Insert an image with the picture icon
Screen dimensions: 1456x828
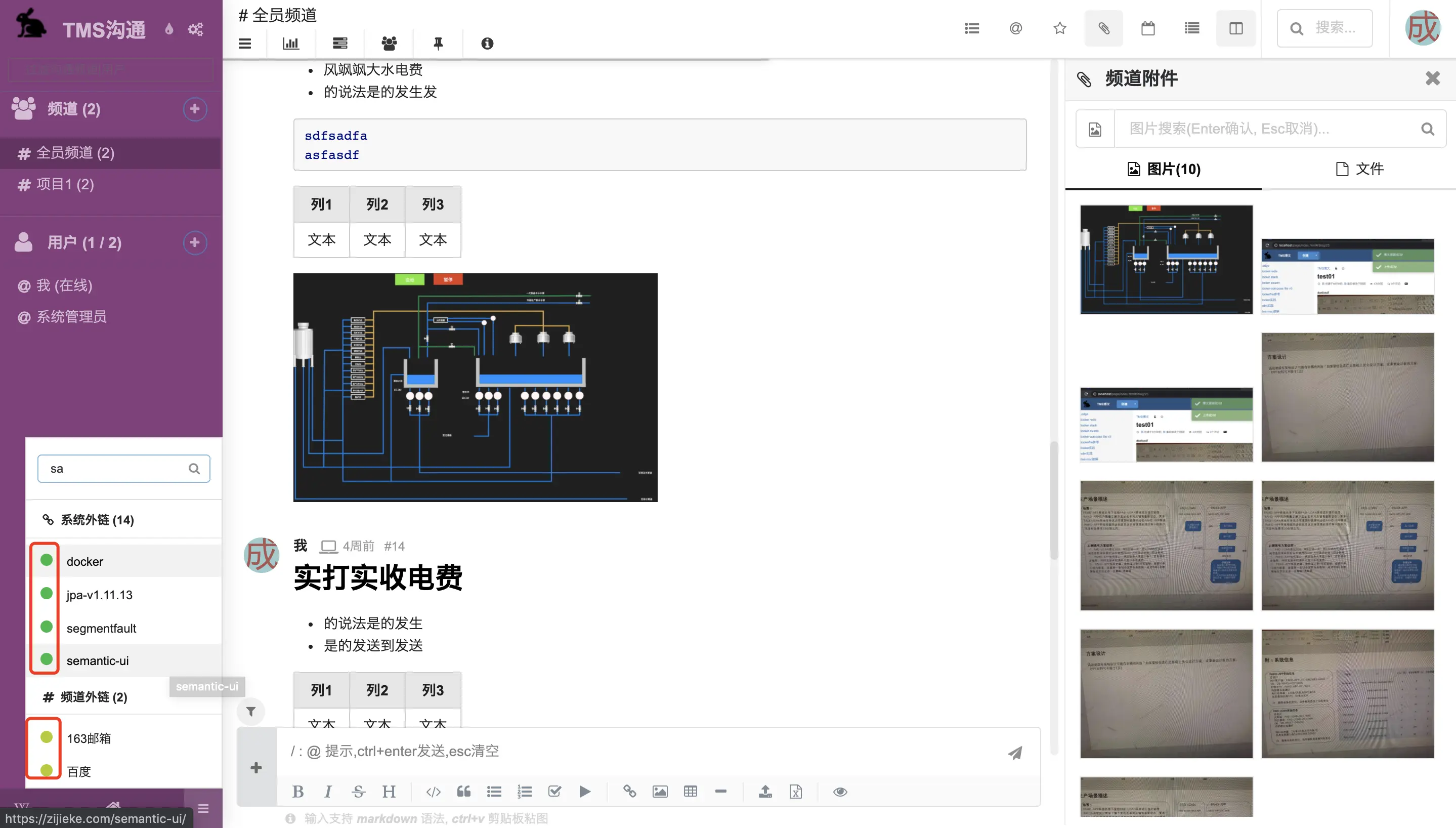click(x=660, y=792)
